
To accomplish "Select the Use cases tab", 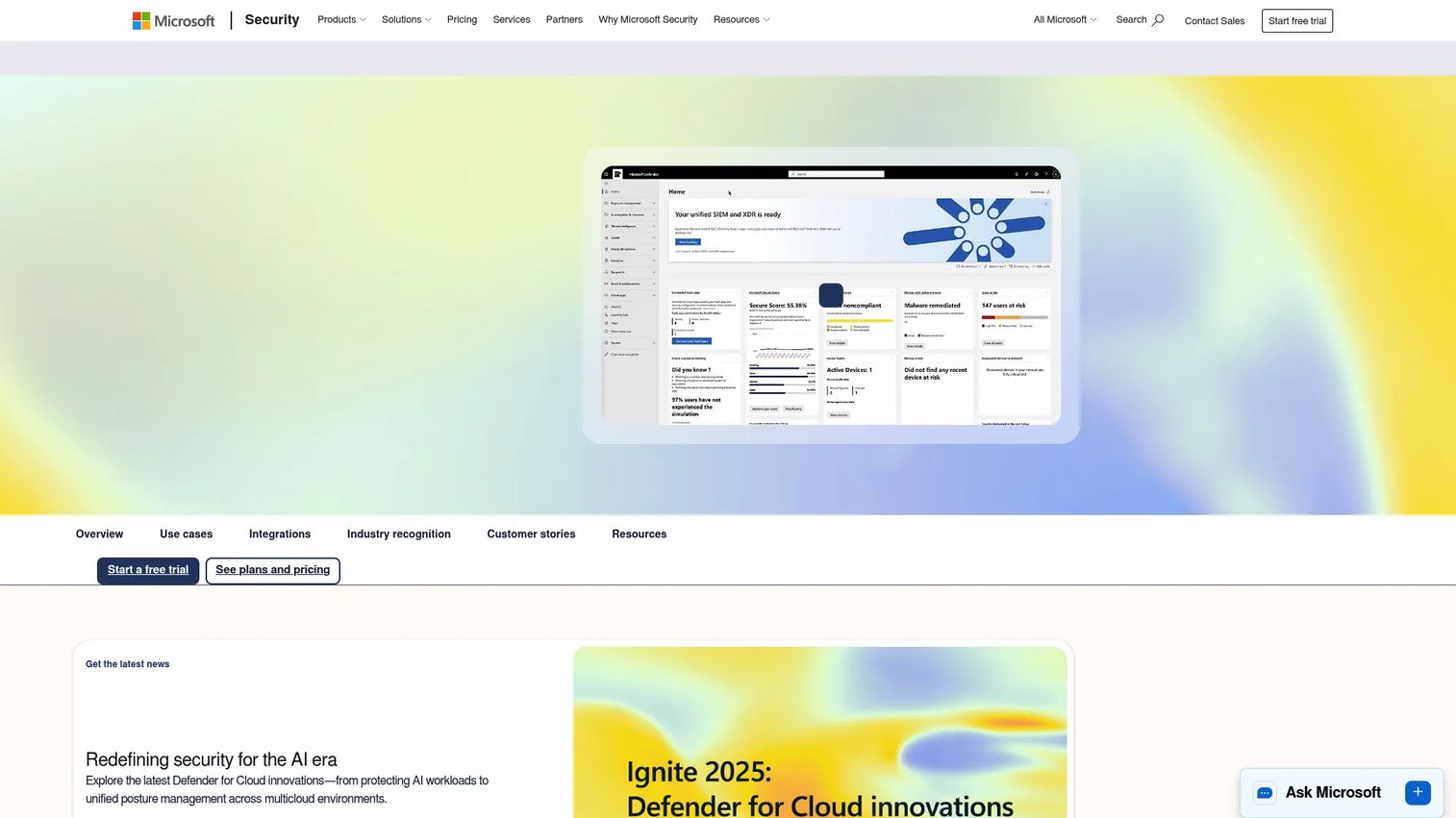I will (x=187, y=534).
